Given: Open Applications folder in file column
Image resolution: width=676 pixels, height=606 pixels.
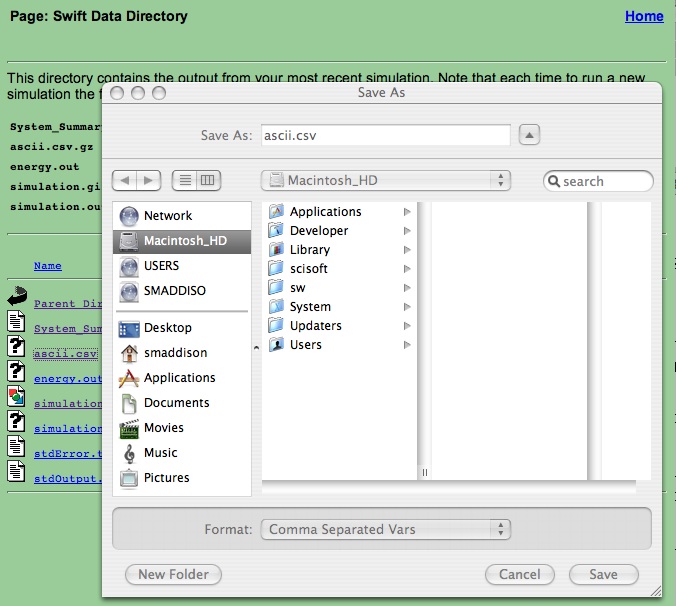Looking at the screenshot, I should click(339, 212).
